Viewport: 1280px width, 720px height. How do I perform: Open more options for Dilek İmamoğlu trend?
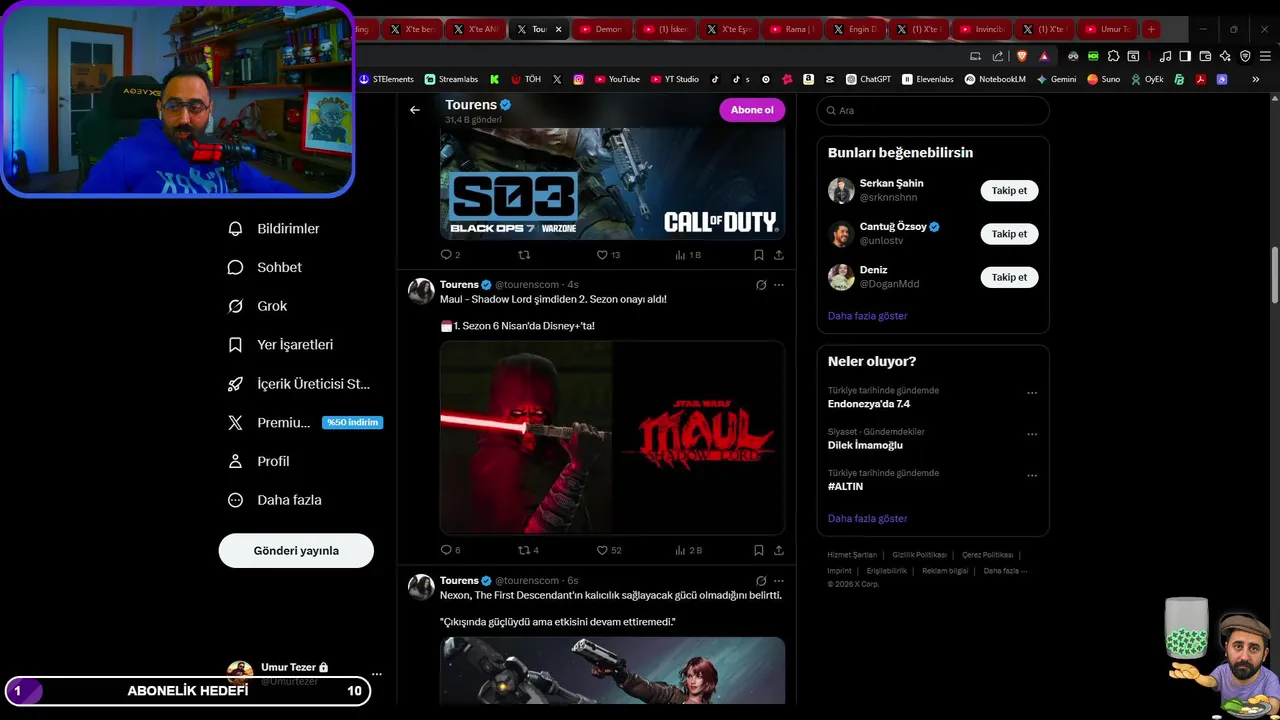(x=1032, y=434)
